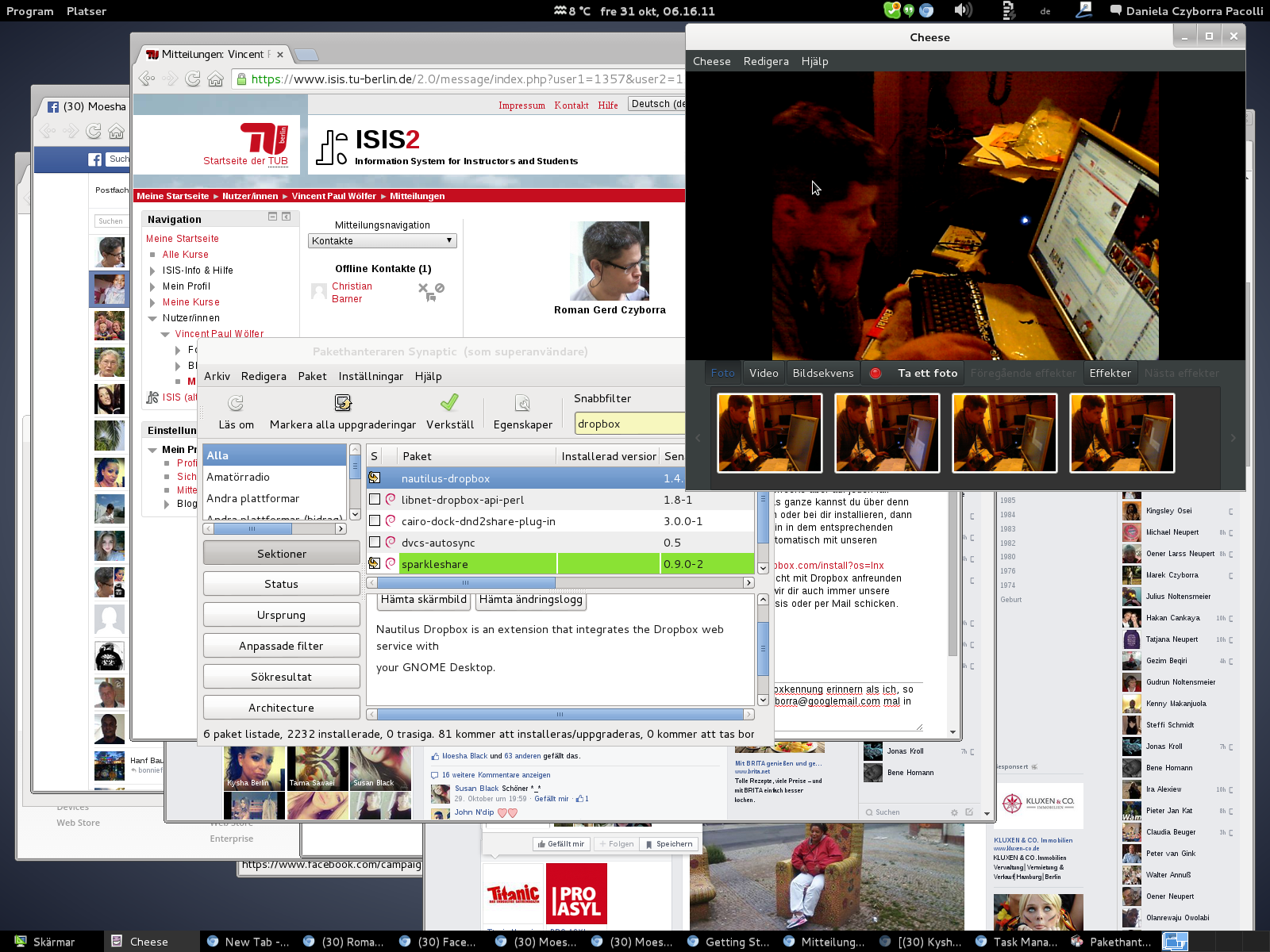Viewport: 1270px width, 952px height.
Task: Click the green Verkställ checkmark icon
Action: coord(449,403)
